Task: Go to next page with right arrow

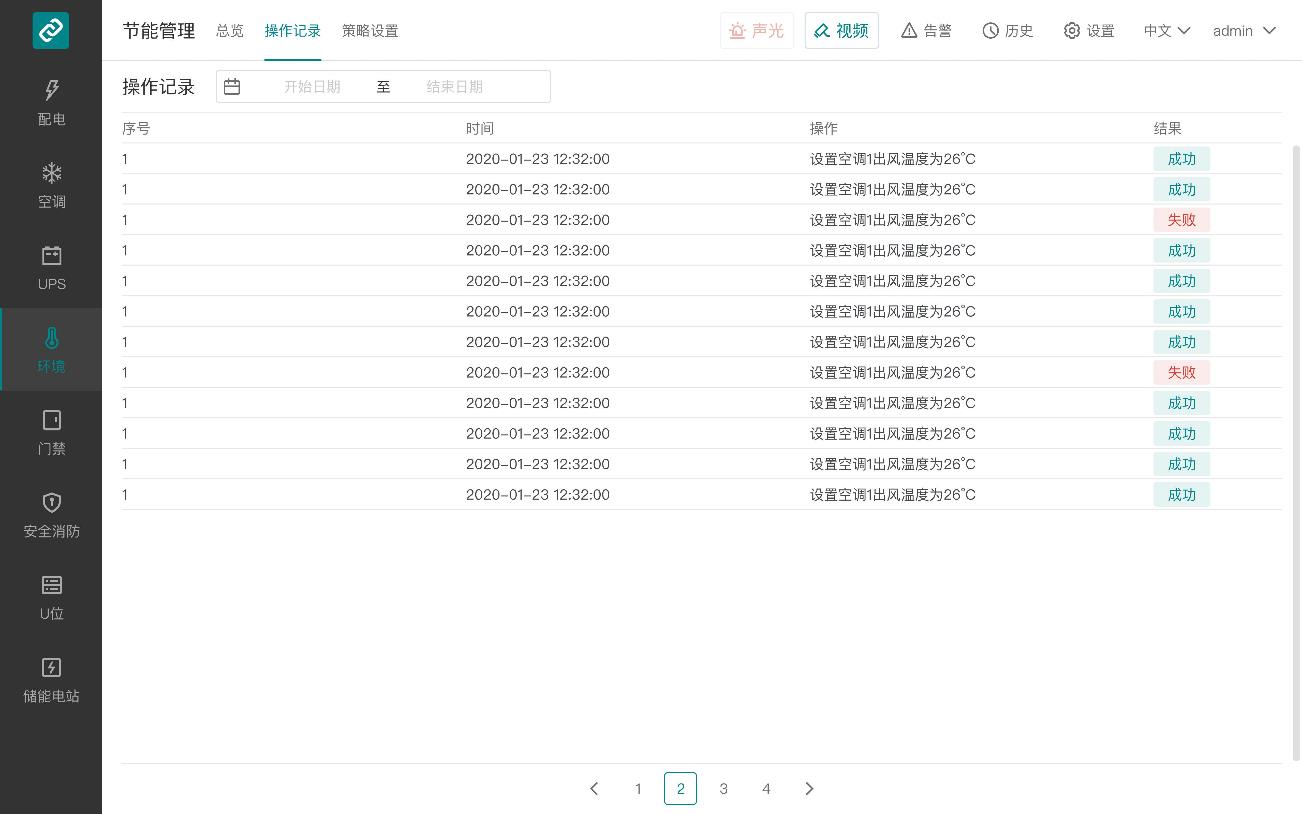Action: [x=809, y=789]
